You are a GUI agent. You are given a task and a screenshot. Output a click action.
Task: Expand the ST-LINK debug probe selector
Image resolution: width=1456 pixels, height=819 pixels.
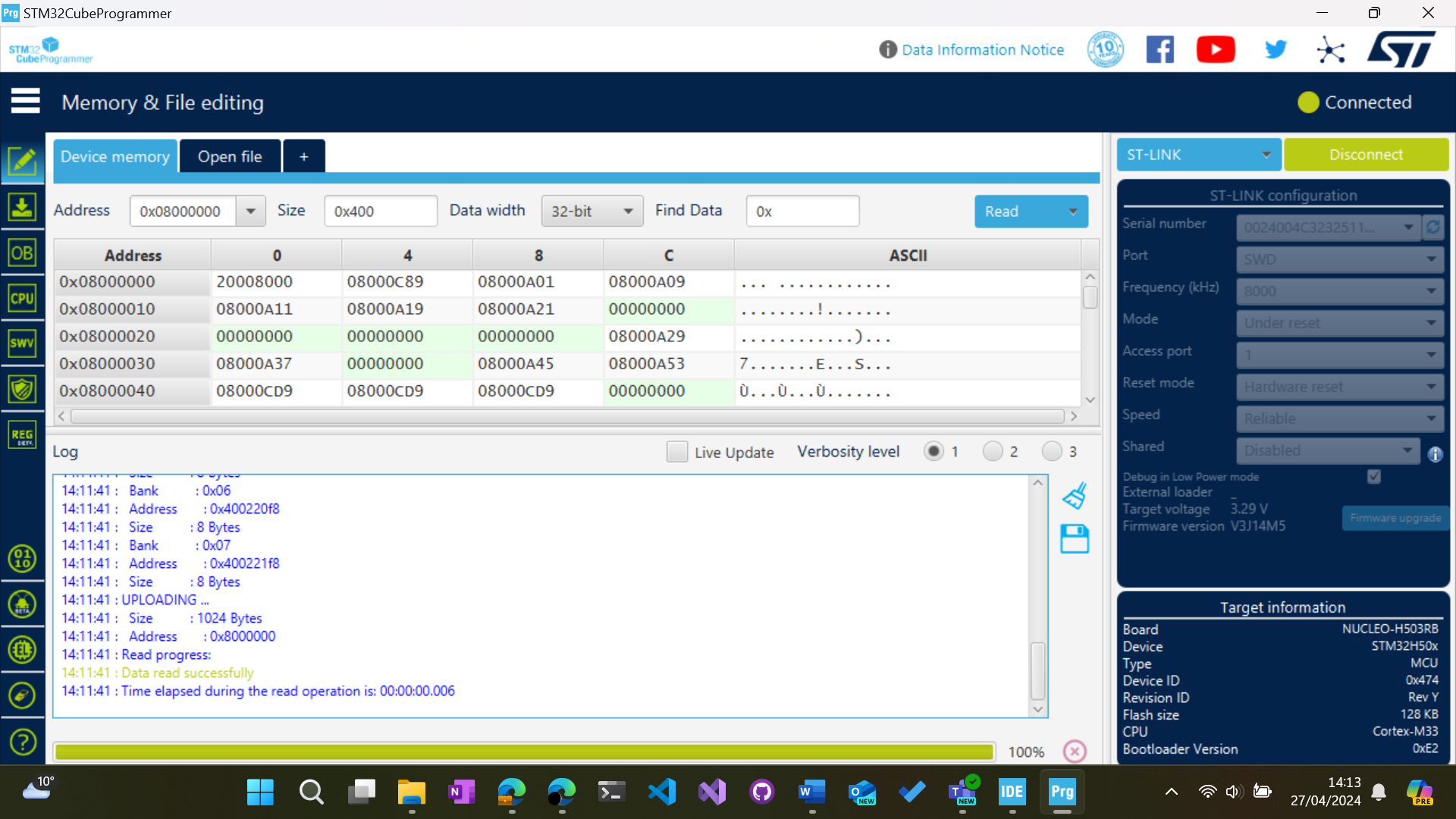[x=1264, y=154]
